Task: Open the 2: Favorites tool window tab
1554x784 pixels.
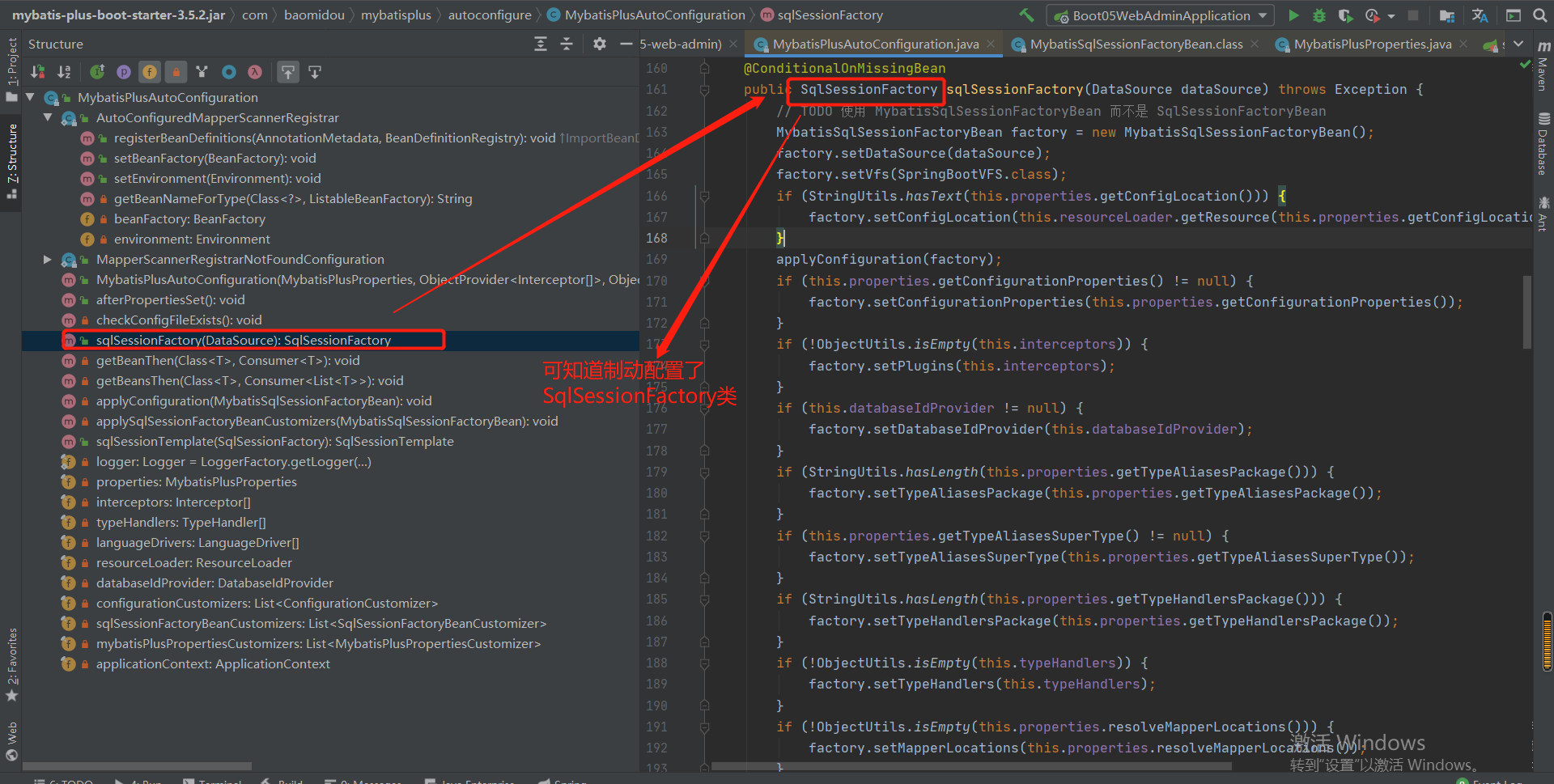Action: pos(11,663)
